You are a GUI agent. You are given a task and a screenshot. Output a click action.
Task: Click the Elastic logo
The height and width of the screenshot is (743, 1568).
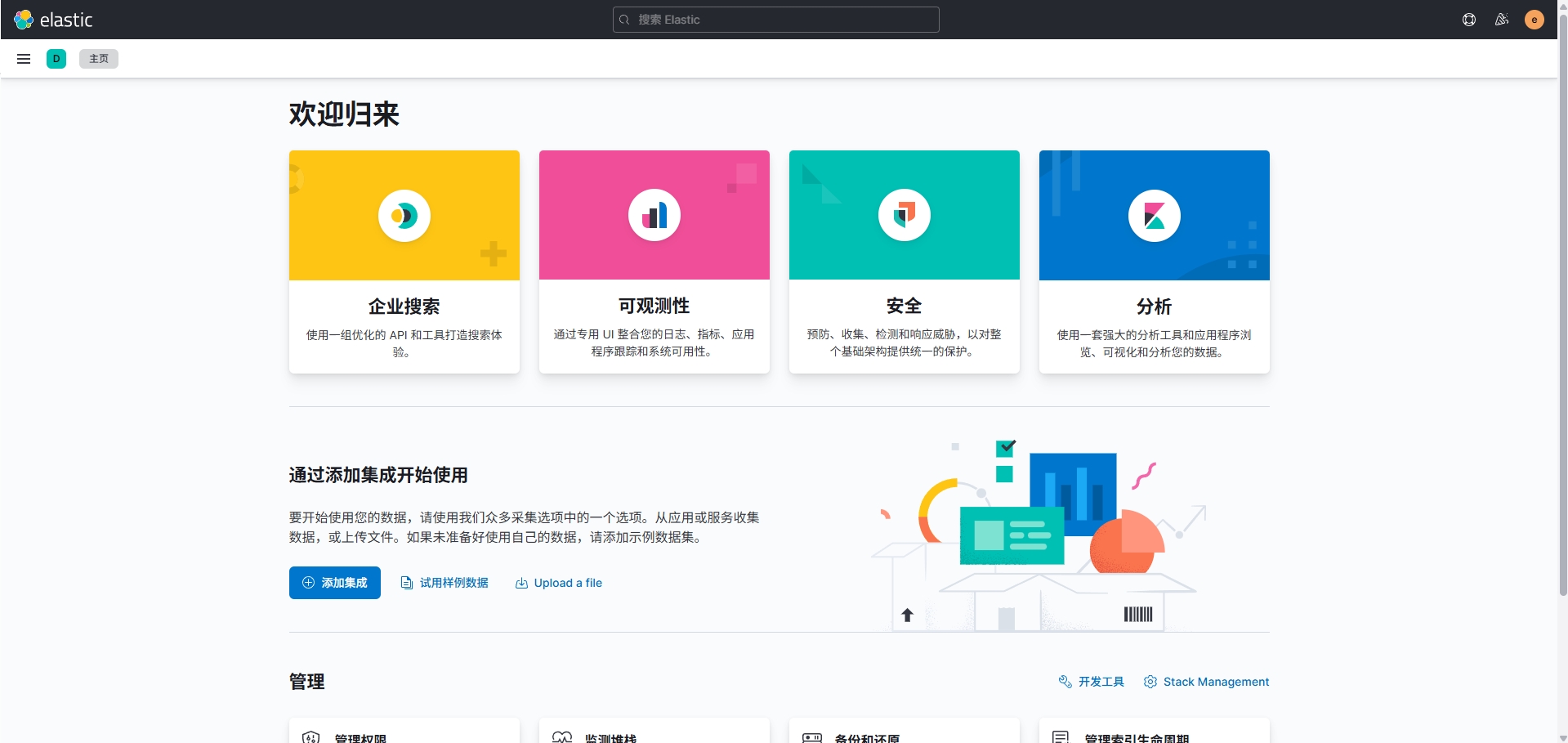[x=55, y=19]
